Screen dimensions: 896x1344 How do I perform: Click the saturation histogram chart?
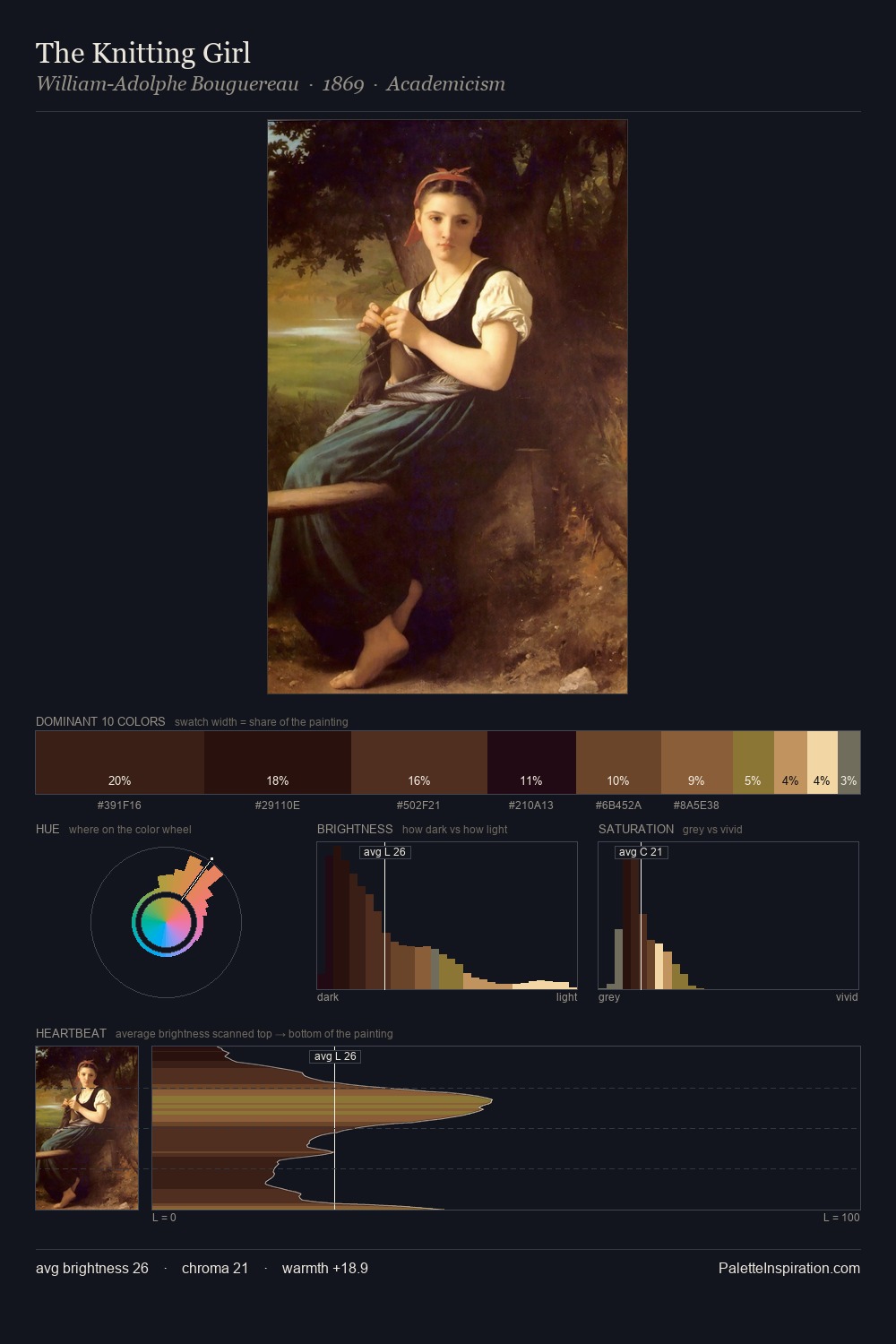(728, 916)
